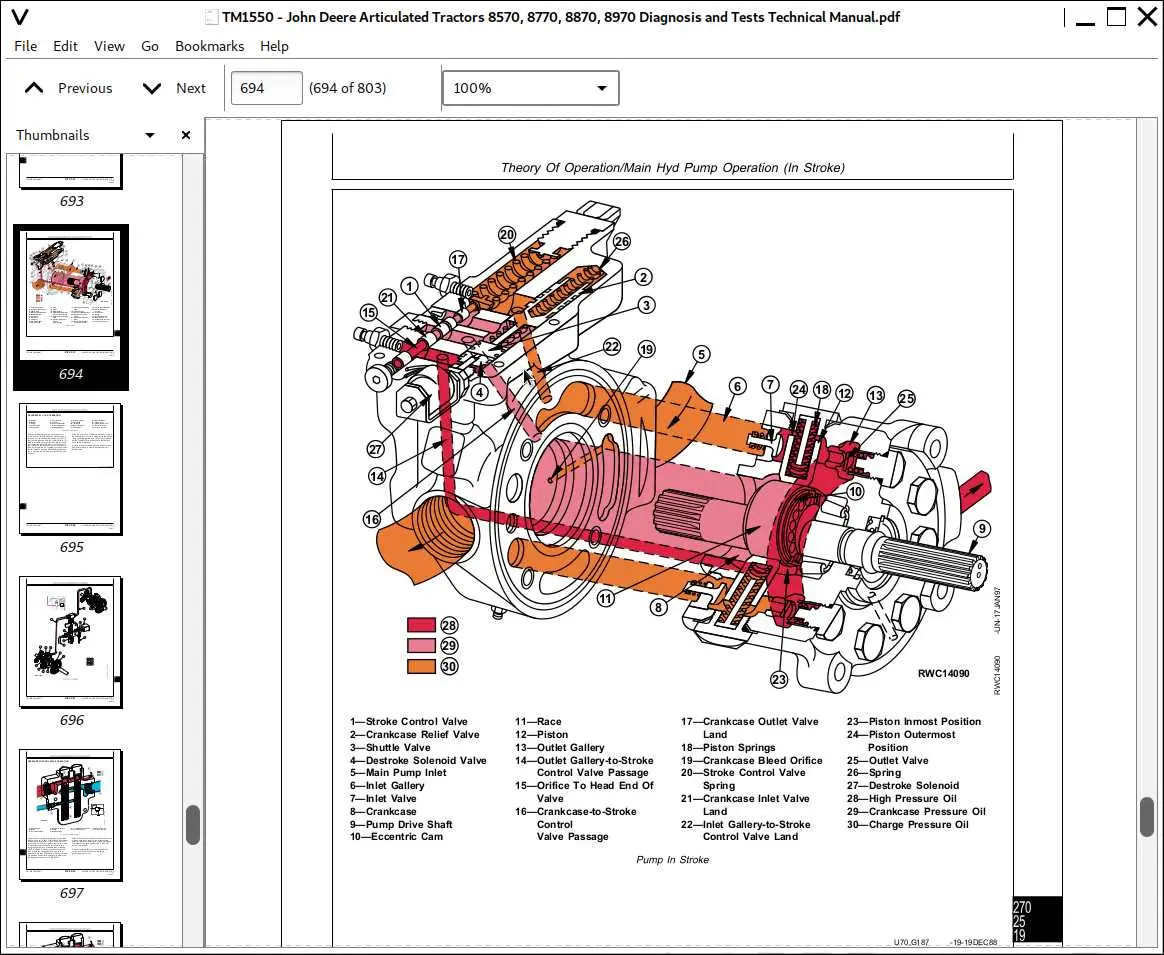
Task: Click the Next page down-arrow icon
Action: (151, 88)
